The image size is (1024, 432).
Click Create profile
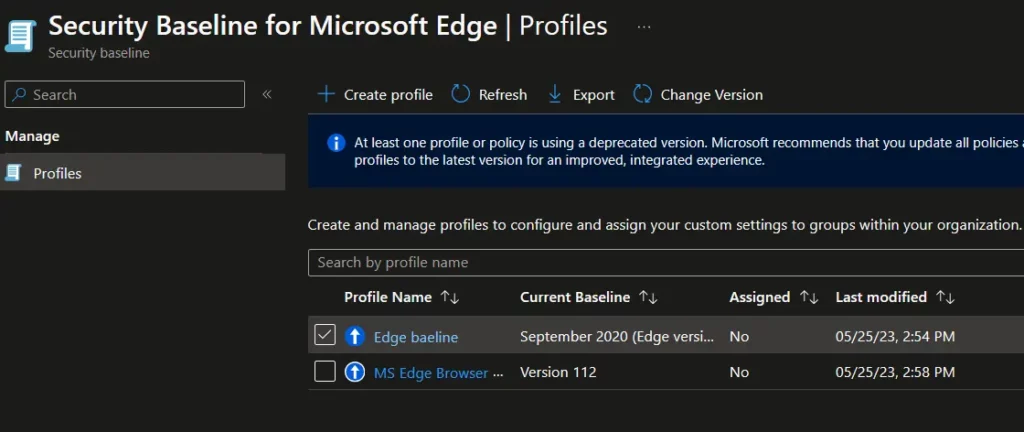375,95
